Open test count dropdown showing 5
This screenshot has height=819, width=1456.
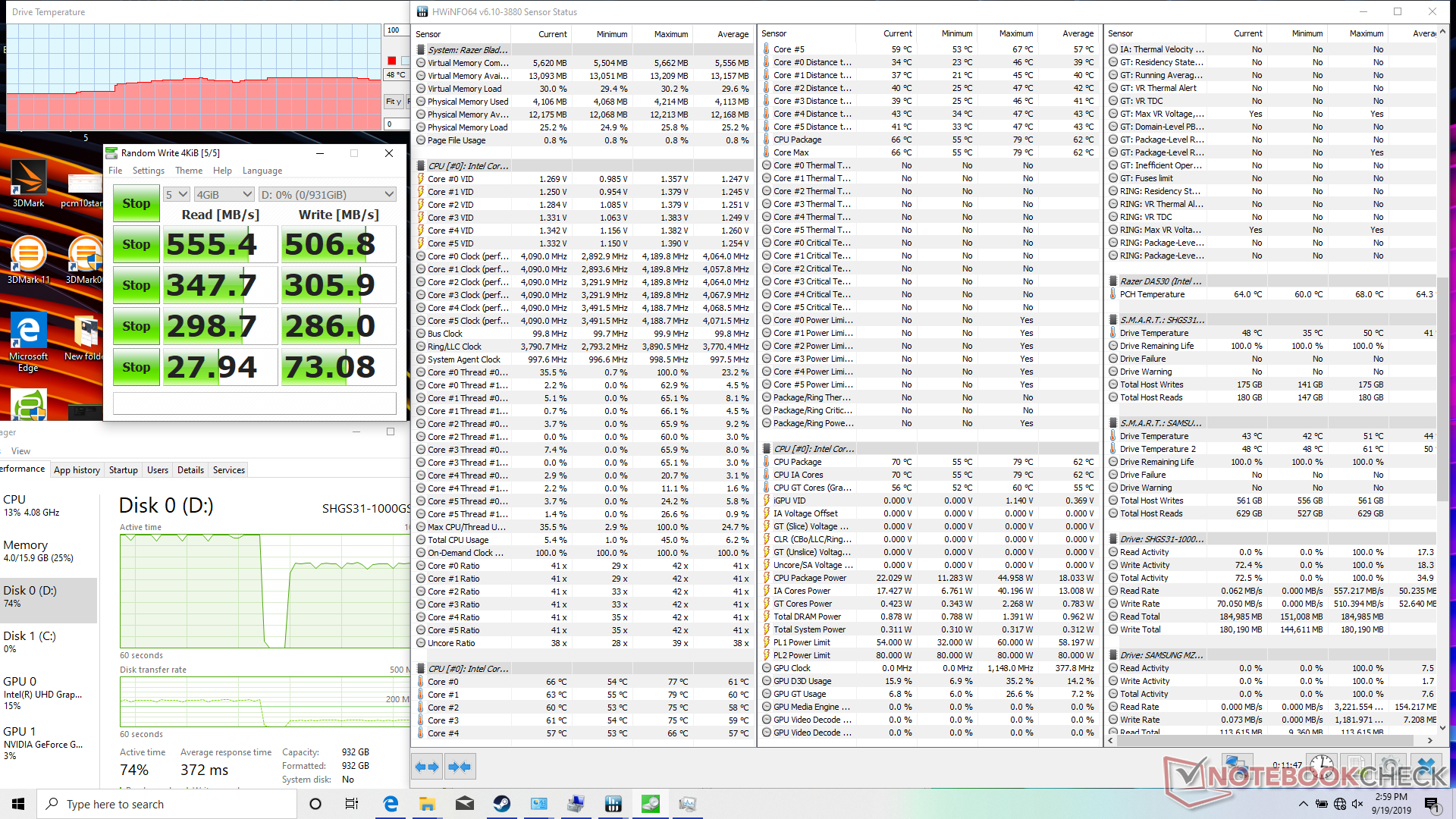pos(176,195)
